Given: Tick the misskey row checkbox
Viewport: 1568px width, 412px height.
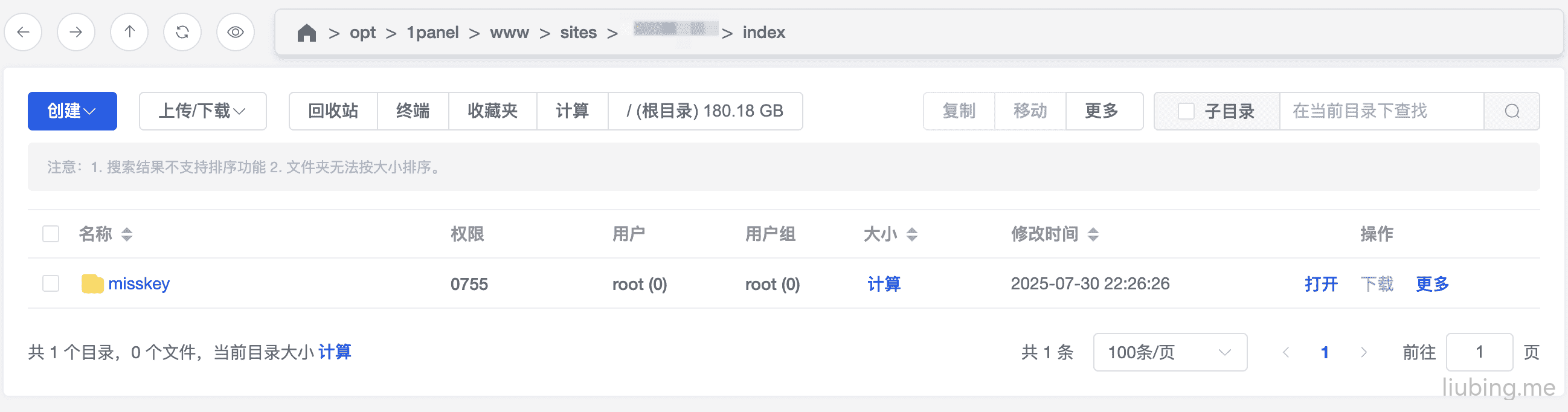Looking at the screenshot, I should [x=51, y=283].
